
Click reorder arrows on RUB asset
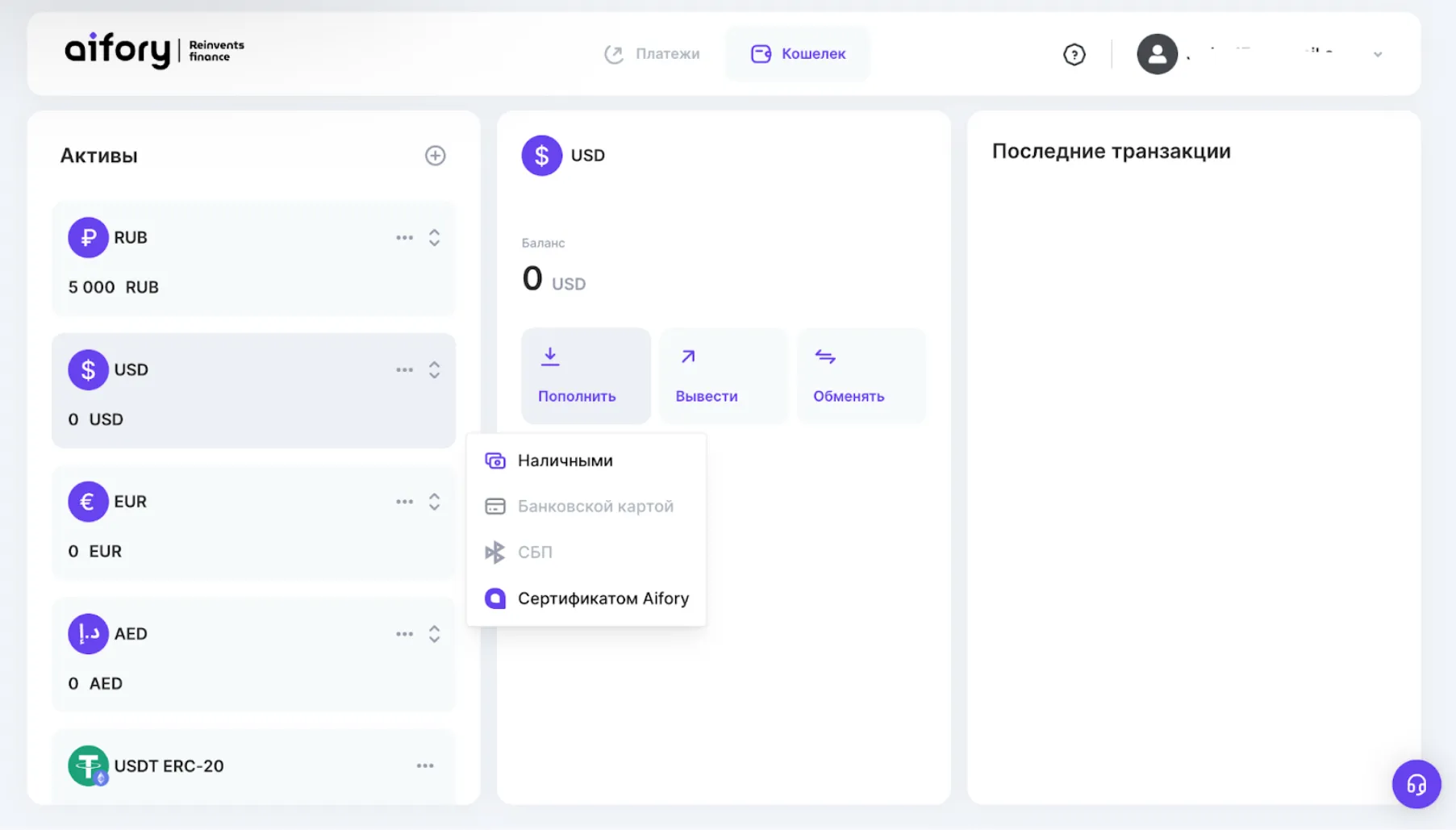point(434,238)
